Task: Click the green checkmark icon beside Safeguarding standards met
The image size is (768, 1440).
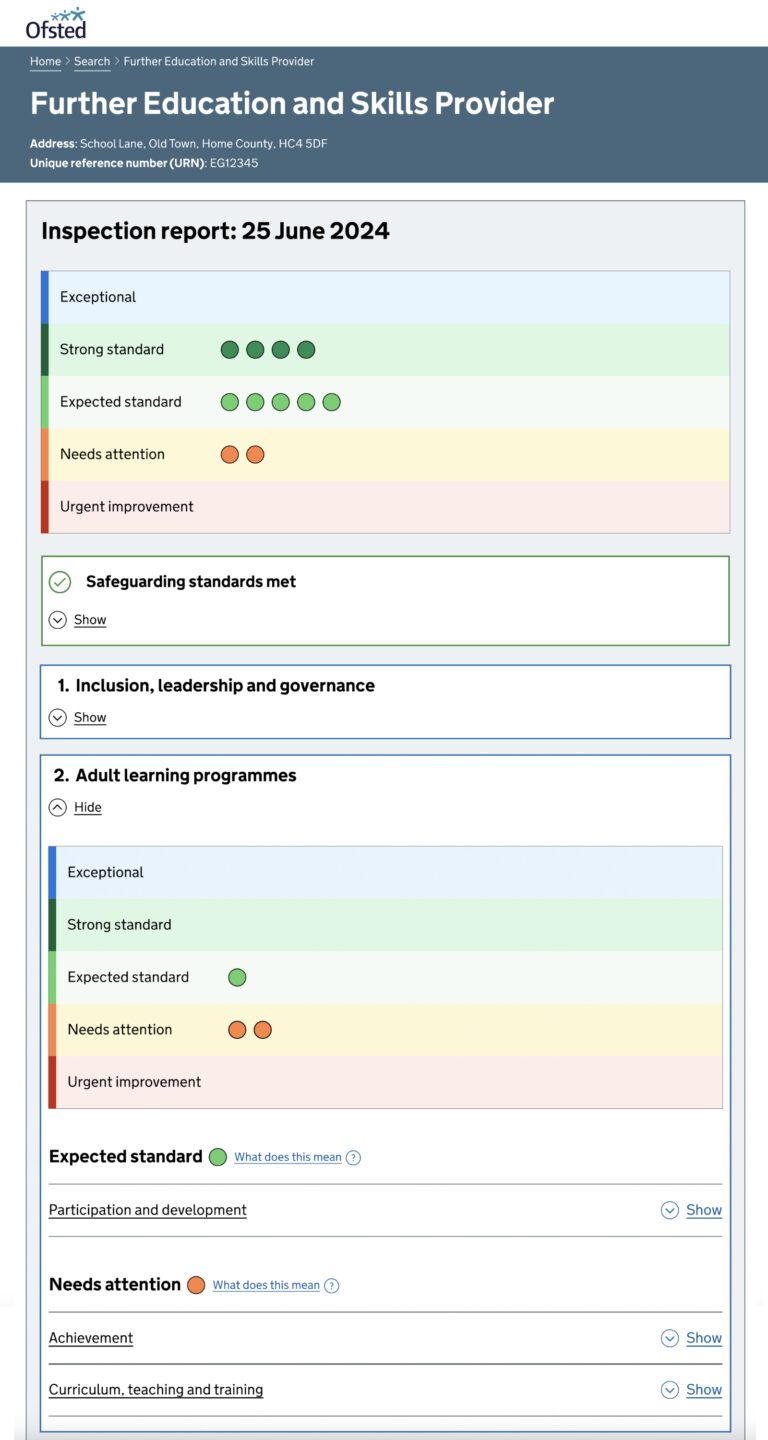Action: [x=59, y=581]
